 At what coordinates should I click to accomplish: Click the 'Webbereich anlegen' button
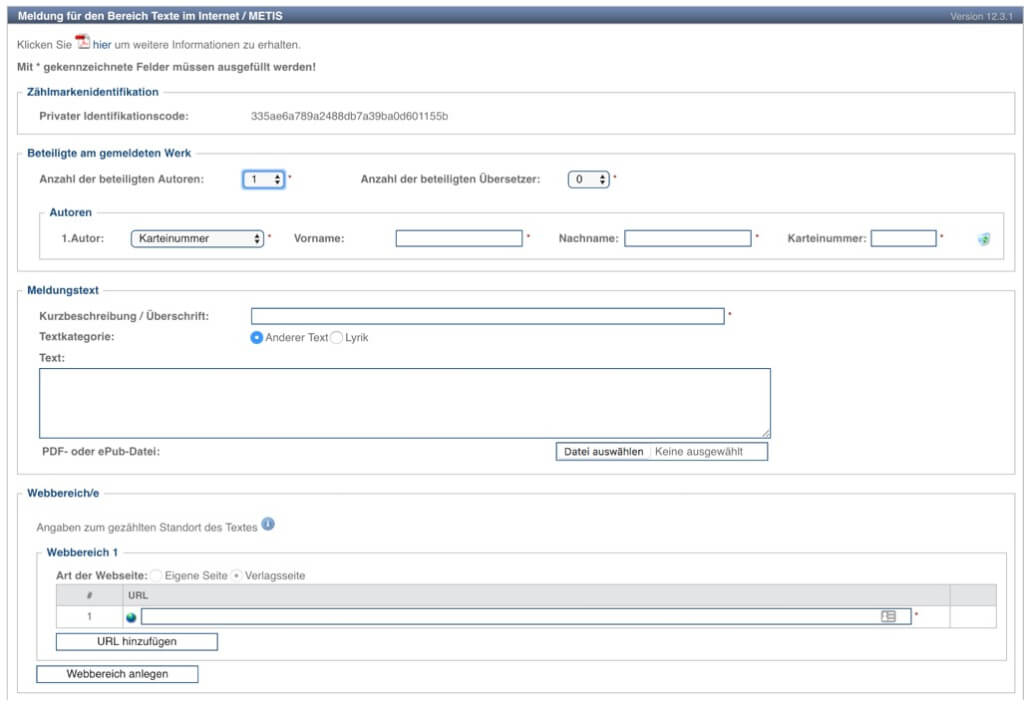point(117,674)
